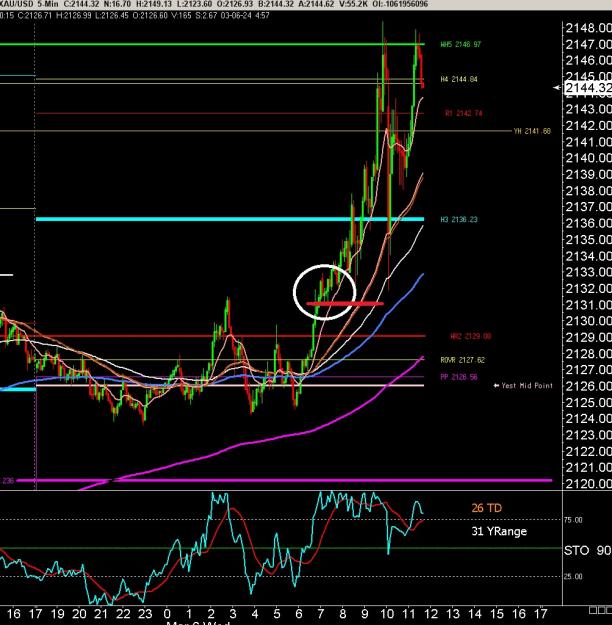Image resolution: width=612 pixels, height=625 pixels.
Task: Click the 25.00 stochastic level value
Action: [x=573, y=576]
